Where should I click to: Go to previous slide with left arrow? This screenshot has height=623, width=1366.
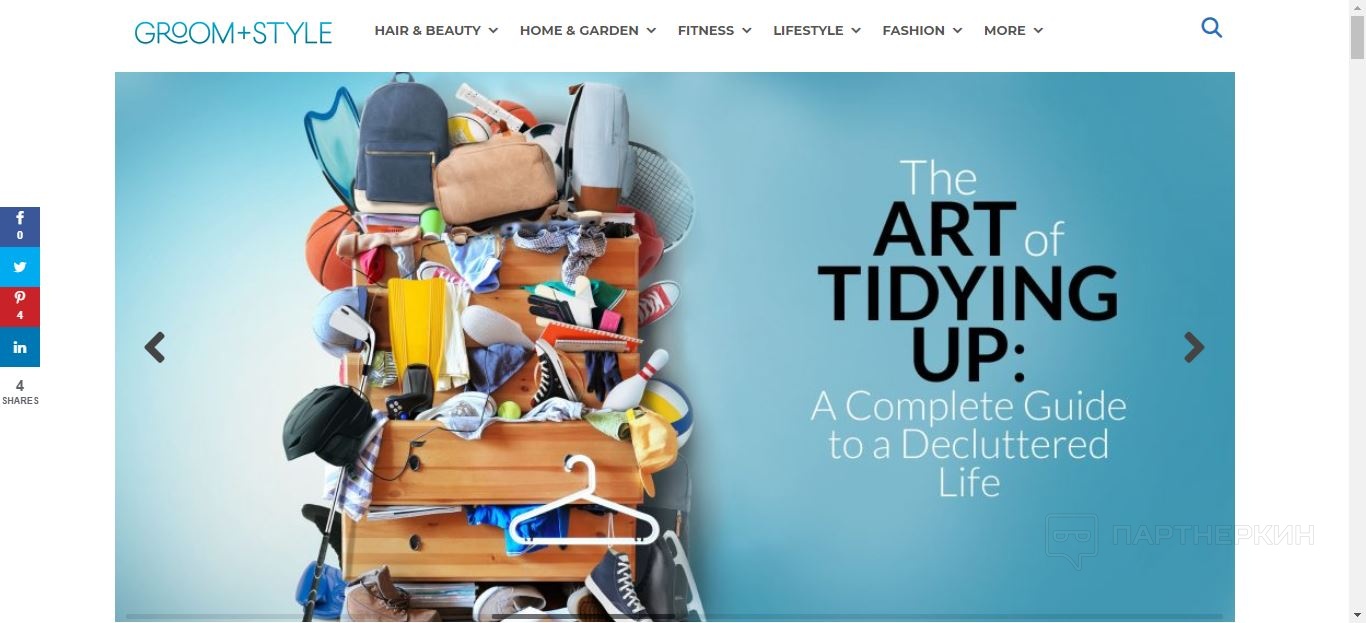point(154,347)
